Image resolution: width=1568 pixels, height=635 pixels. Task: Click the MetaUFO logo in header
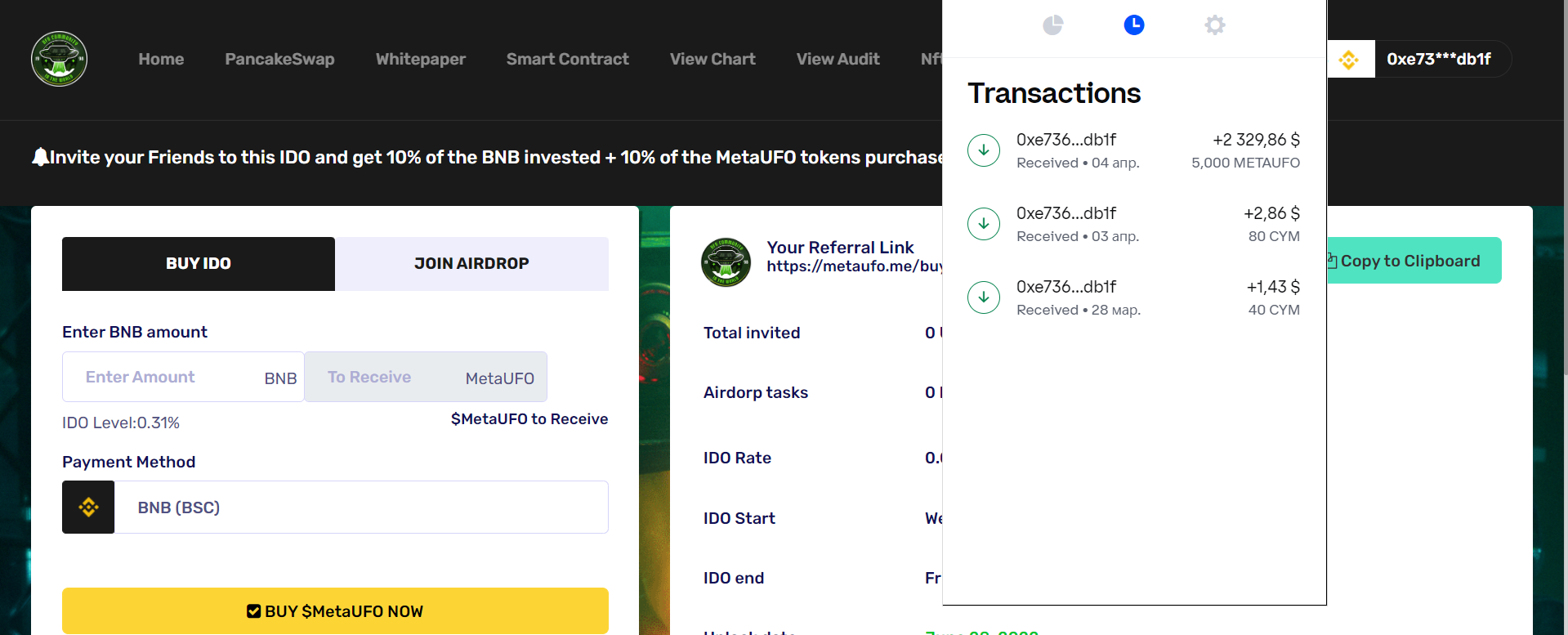tap(59, 59)
